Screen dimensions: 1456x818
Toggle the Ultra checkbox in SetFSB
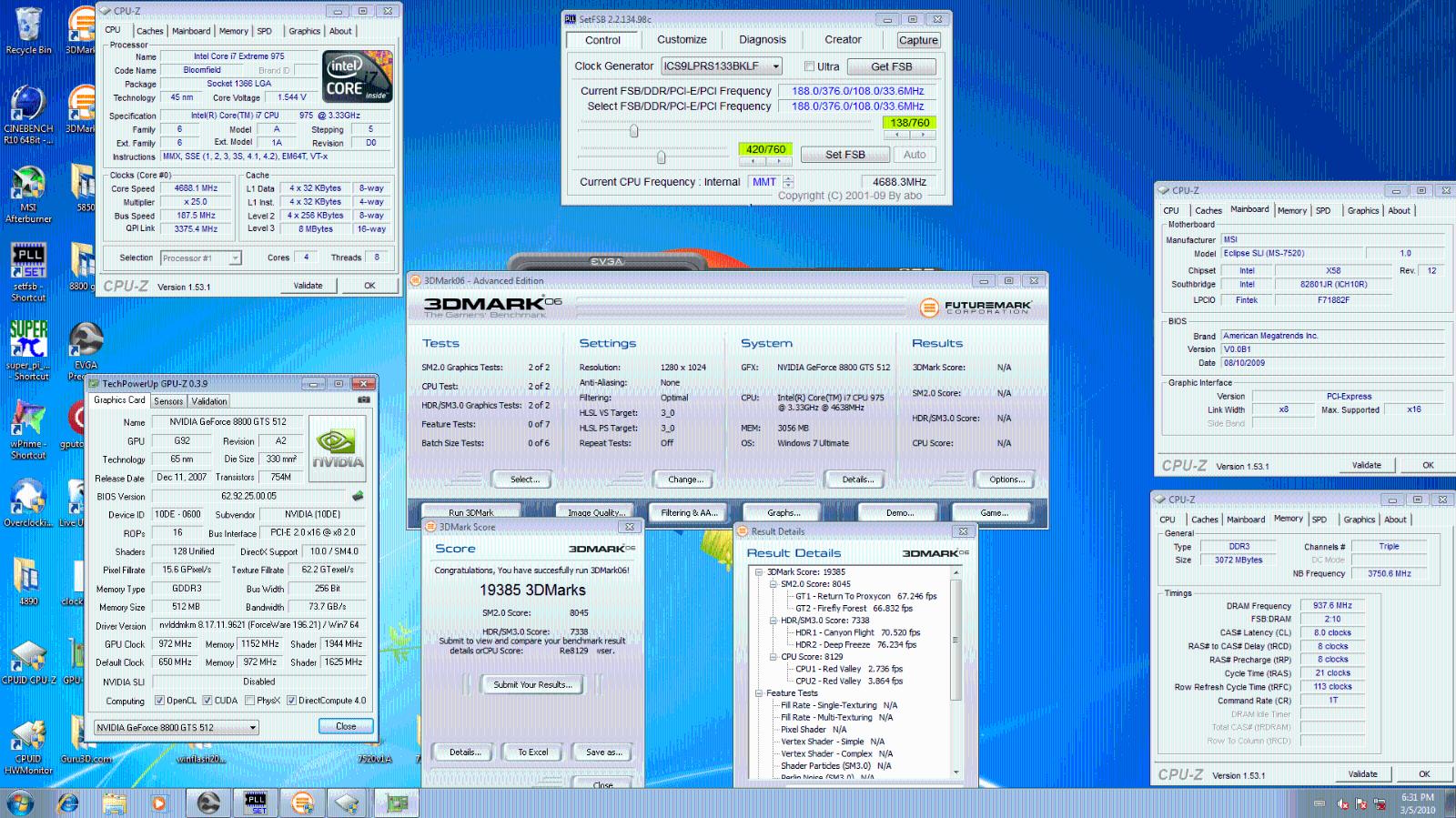pos(809,66)
